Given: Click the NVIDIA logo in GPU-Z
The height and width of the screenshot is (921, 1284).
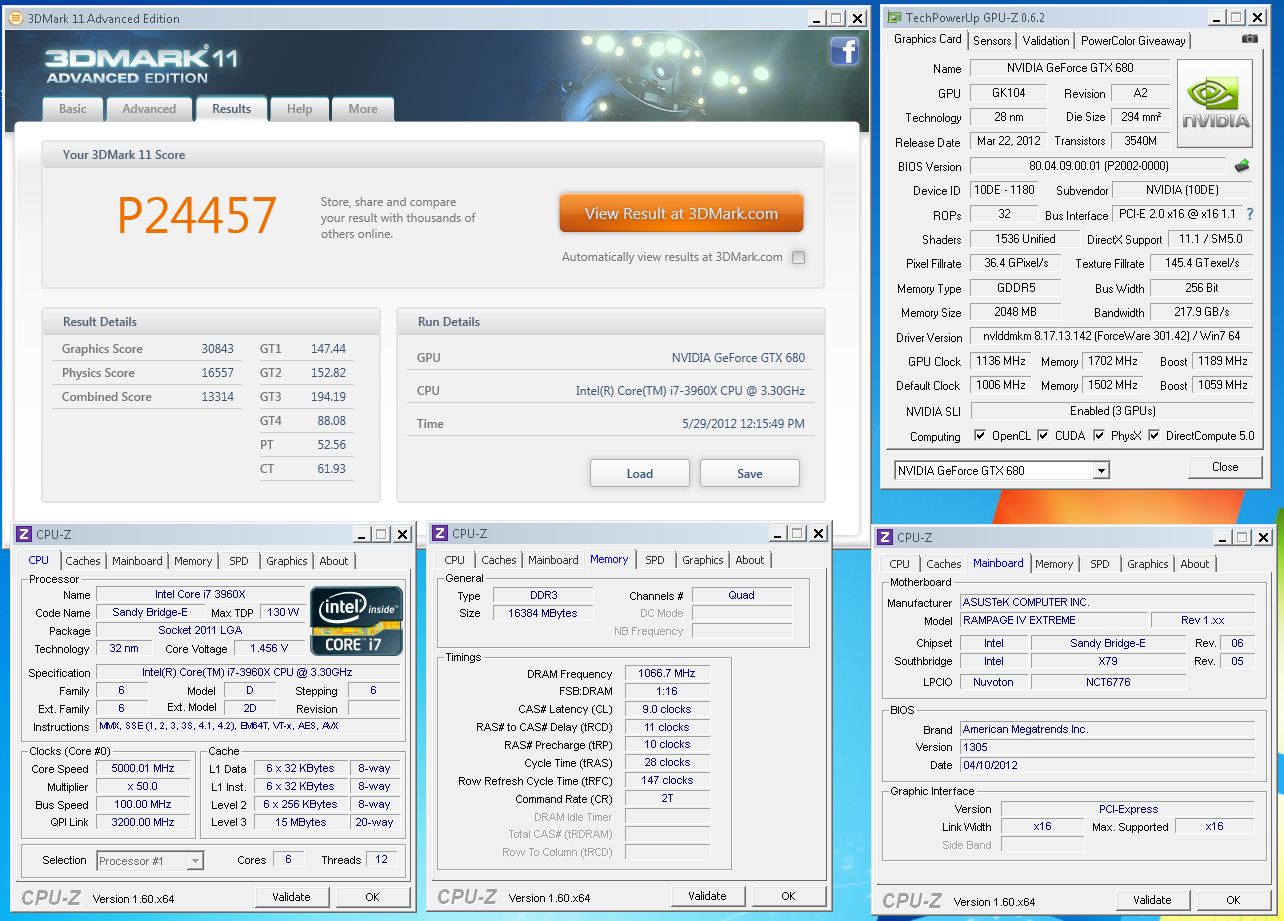Looking at the screenshot, I should click(1215, 105).
